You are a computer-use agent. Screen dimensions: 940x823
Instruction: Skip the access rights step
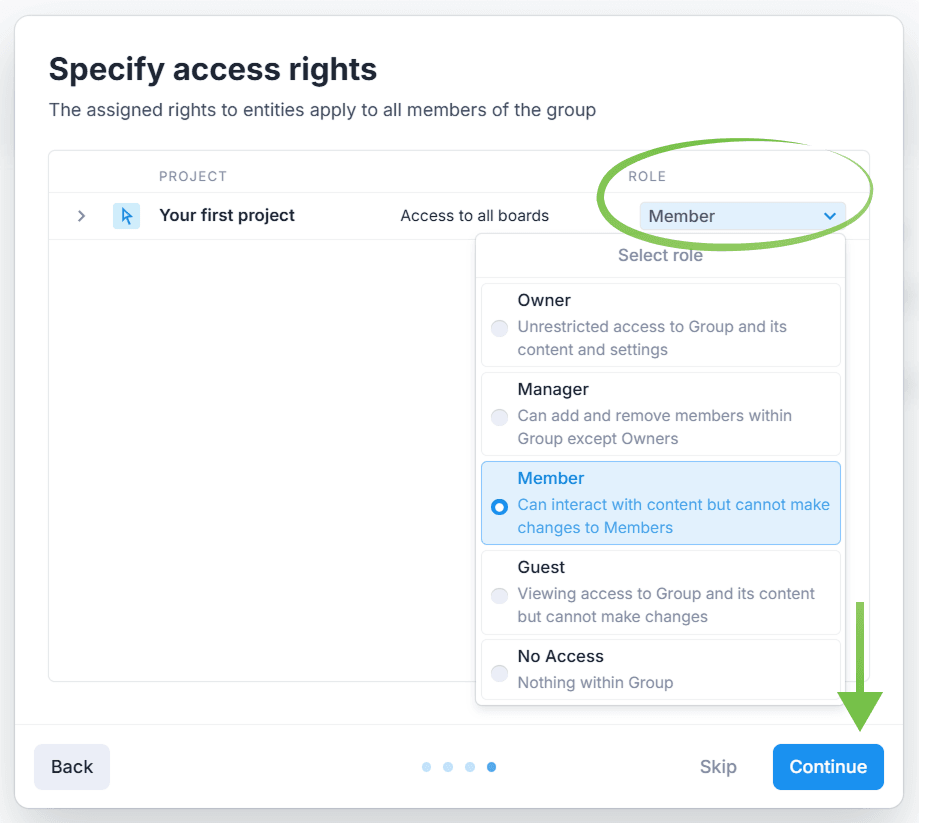[x=718, y=767]
